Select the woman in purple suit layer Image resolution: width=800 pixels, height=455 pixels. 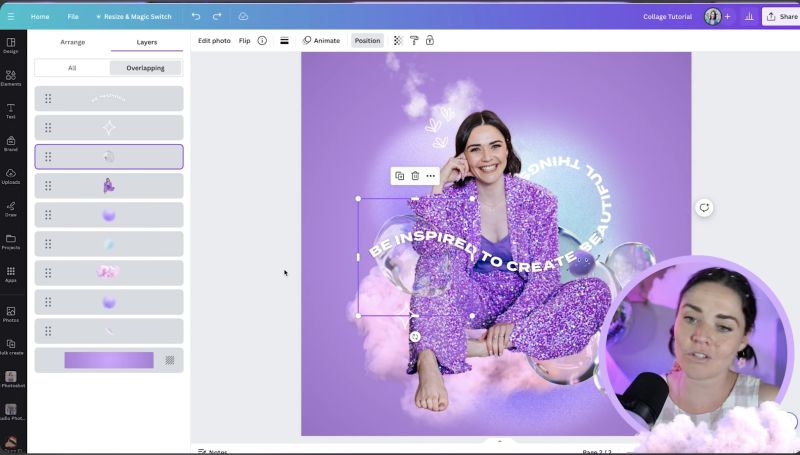coord(109,186)
